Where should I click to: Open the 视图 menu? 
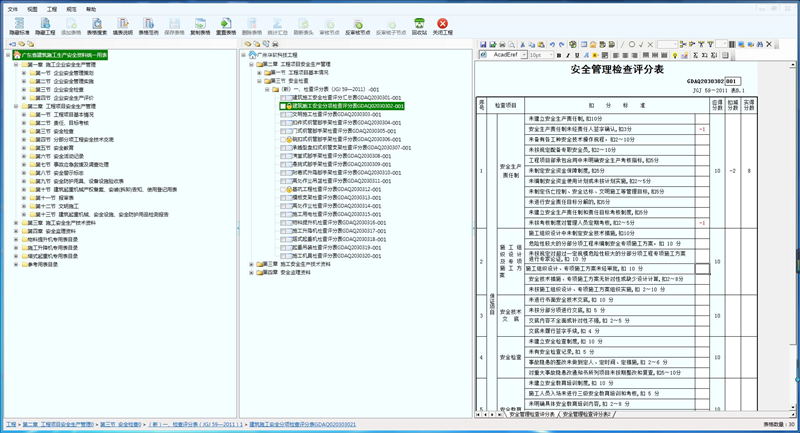pyautogui.click(x=32, y=9)
